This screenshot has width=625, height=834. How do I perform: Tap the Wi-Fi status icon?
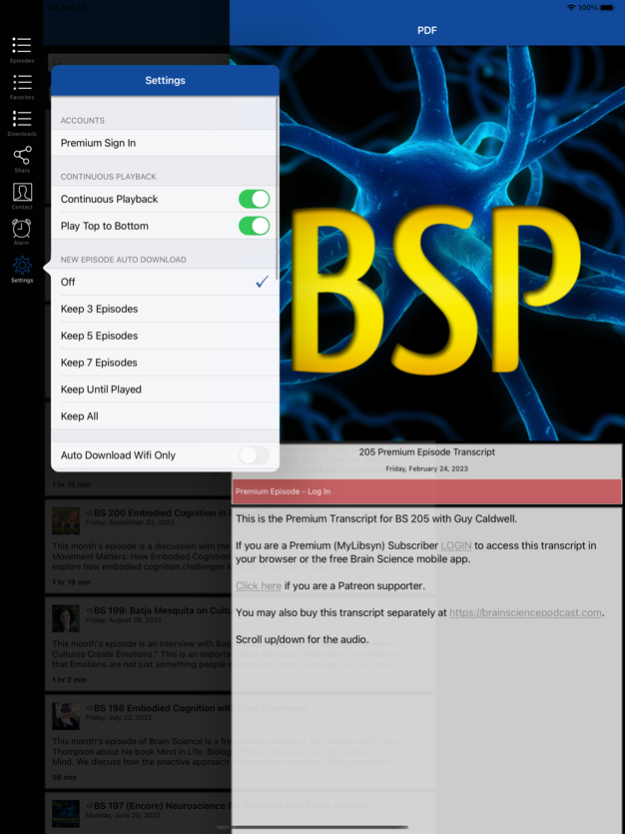[571, 7]
